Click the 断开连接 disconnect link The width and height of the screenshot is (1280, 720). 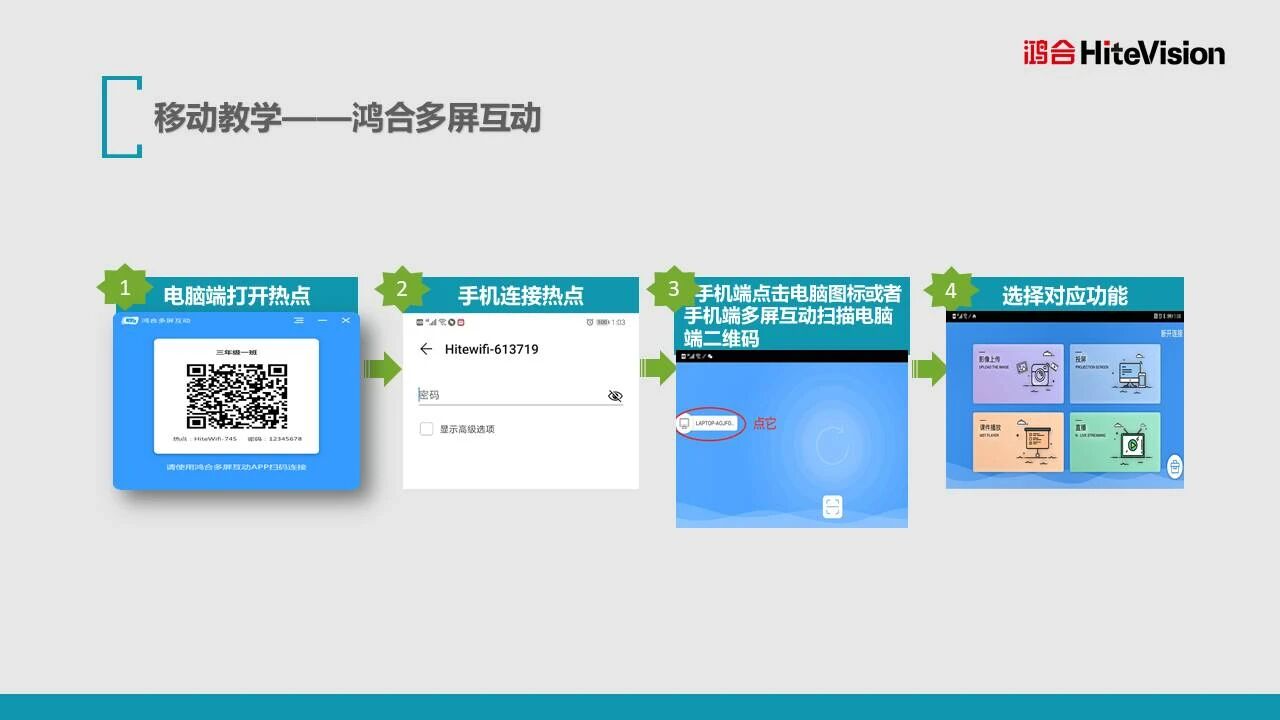1170,333
